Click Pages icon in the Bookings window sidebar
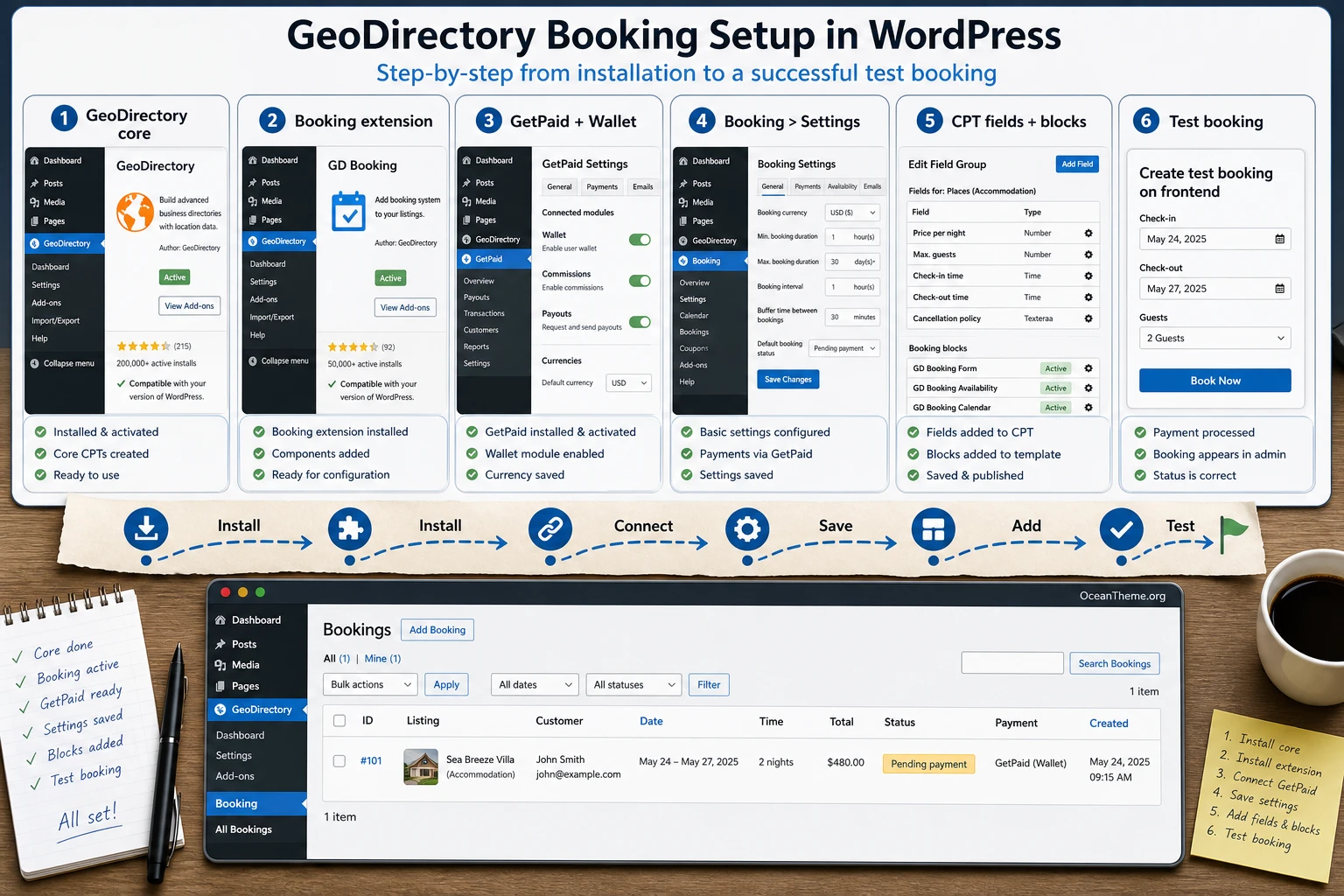This screenshot has height=896, width=1344. coord(220,686)
